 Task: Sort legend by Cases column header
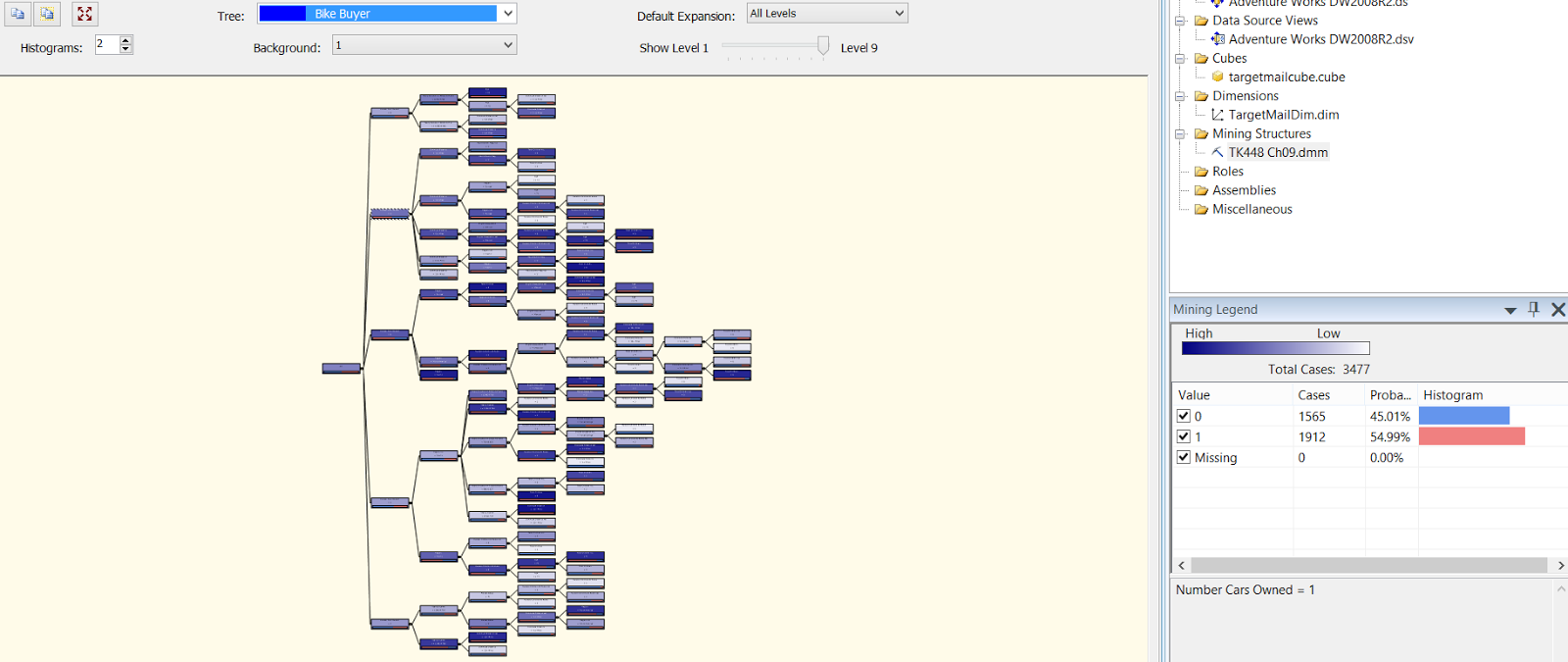click(x=1329, y=395)
